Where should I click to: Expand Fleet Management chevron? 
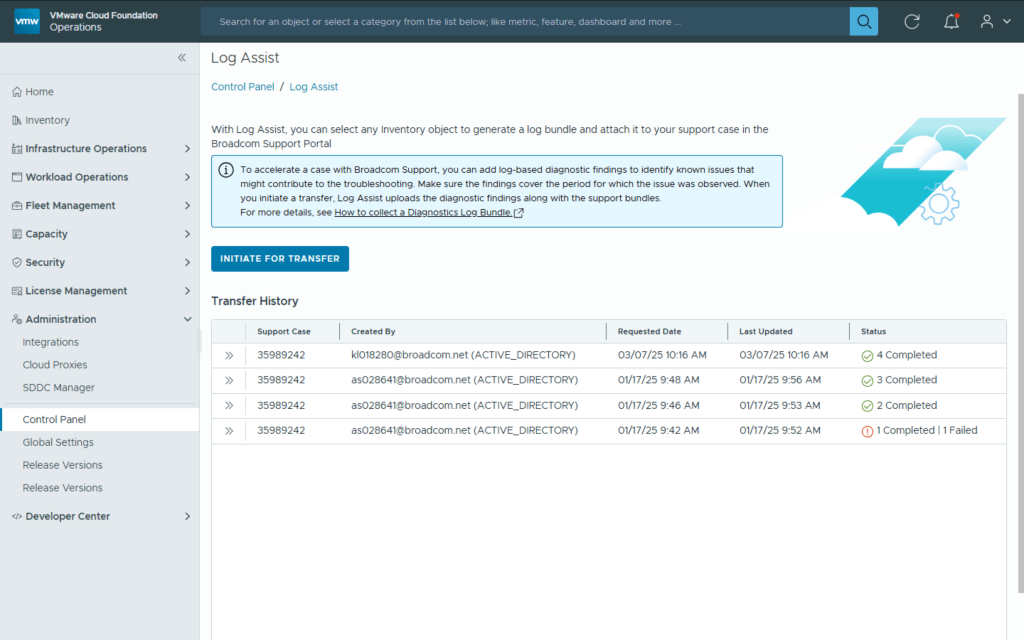coord(187,206)
